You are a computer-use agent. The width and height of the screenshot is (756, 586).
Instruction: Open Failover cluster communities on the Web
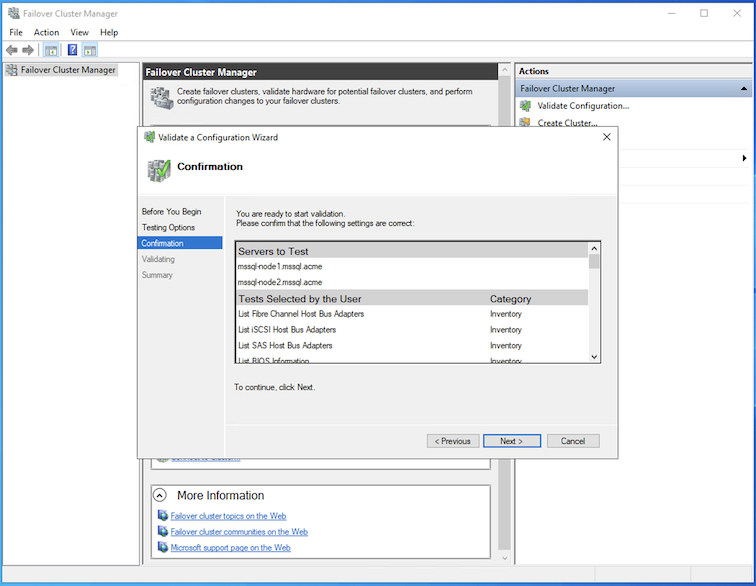click(239, 532)
